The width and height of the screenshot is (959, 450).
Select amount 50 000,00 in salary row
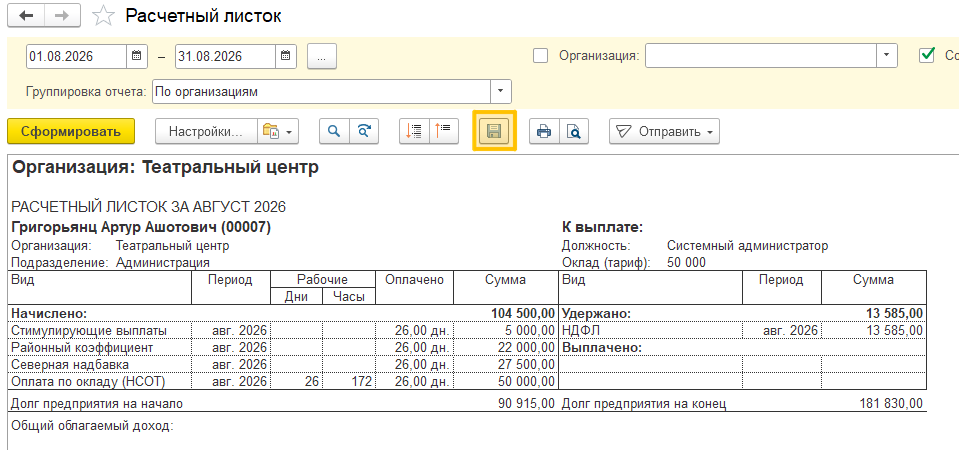click(x=526, y=382)
